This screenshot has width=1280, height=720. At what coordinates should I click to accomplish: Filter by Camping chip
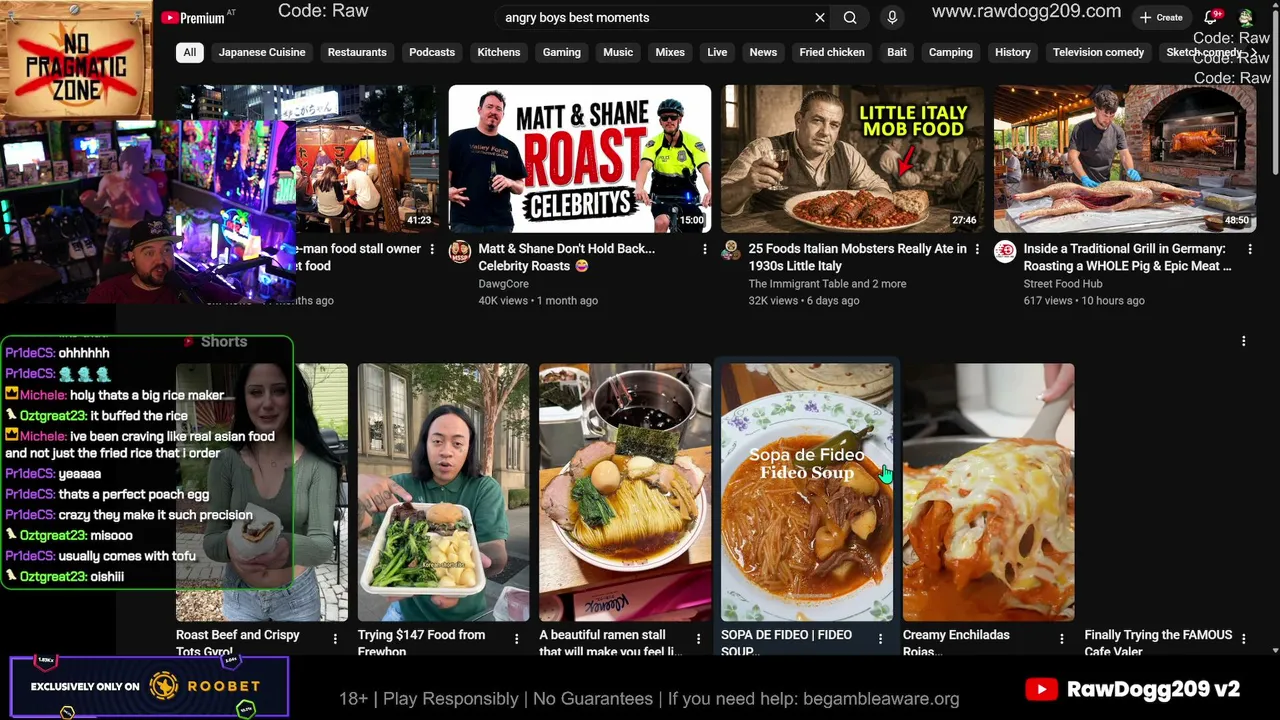tap(951, 52)
